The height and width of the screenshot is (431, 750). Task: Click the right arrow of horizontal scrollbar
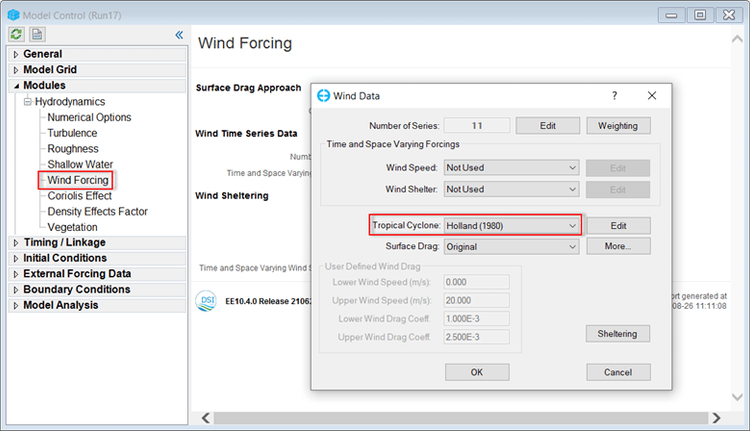pos(717,418)
